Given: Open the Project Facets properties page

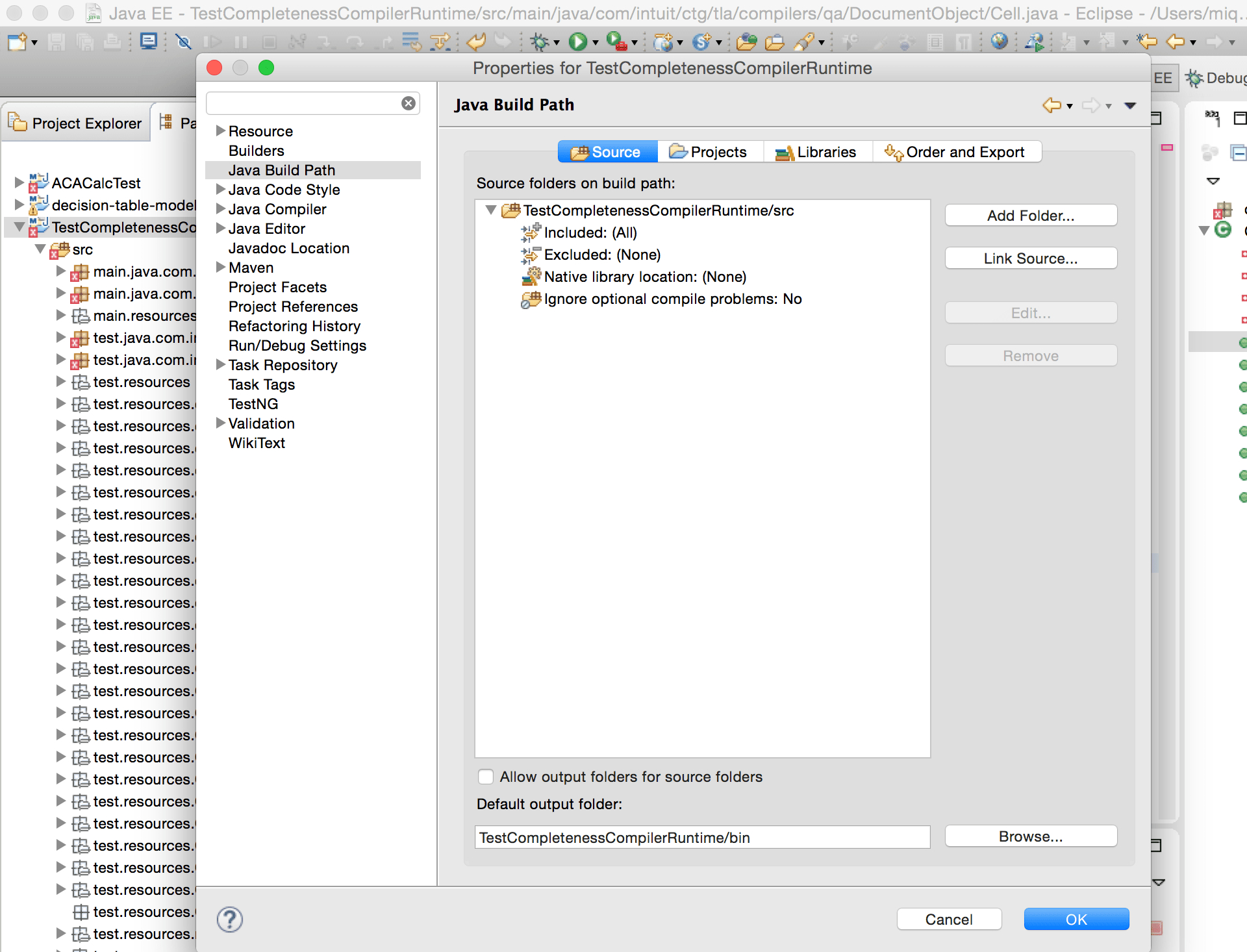Looking at the screenshot, I should point(277,287).
